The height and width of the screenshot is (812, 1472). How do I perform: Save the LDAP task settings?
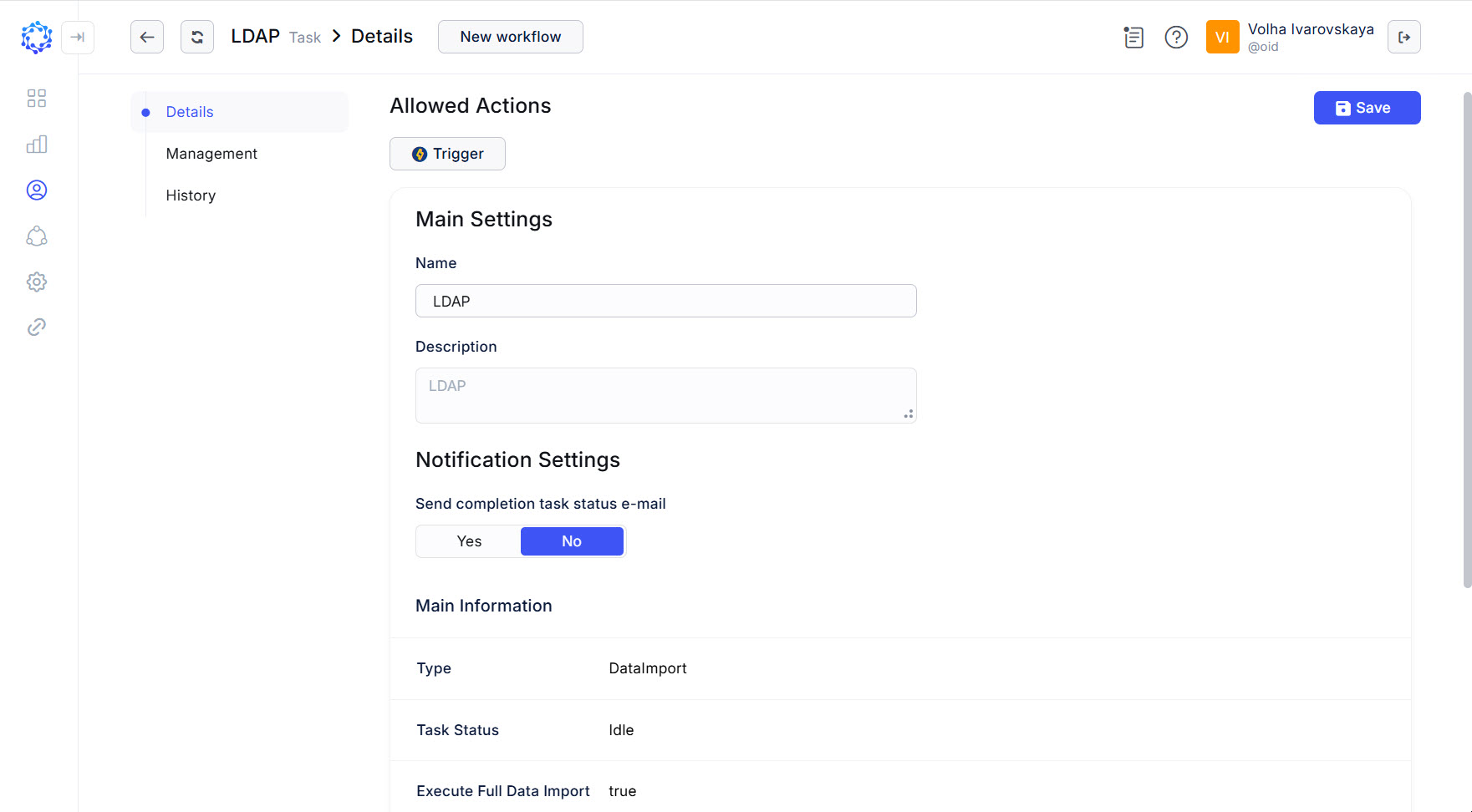[x=1367, y=107]
